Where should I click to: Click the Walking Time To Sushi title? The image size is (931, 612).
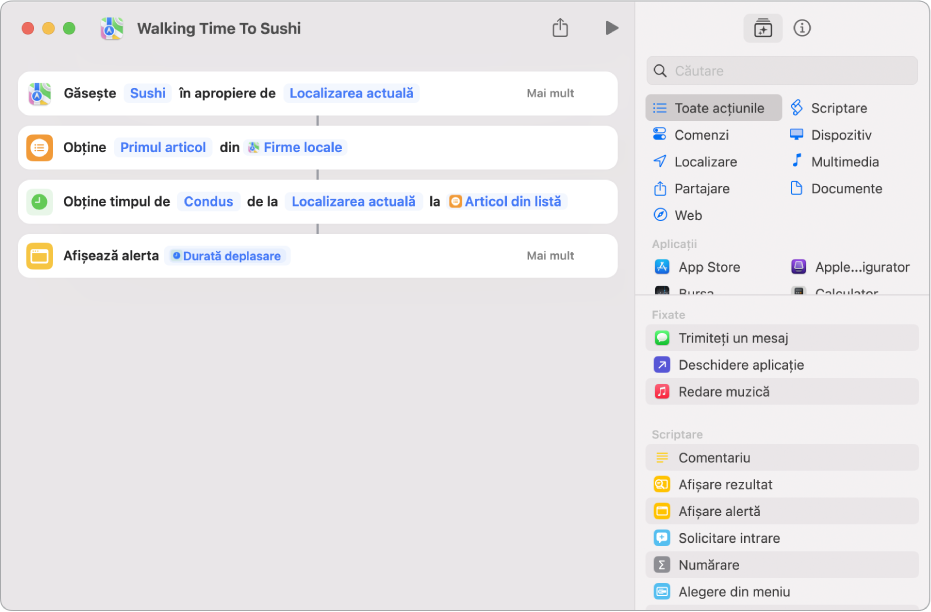tap(219, 28)
